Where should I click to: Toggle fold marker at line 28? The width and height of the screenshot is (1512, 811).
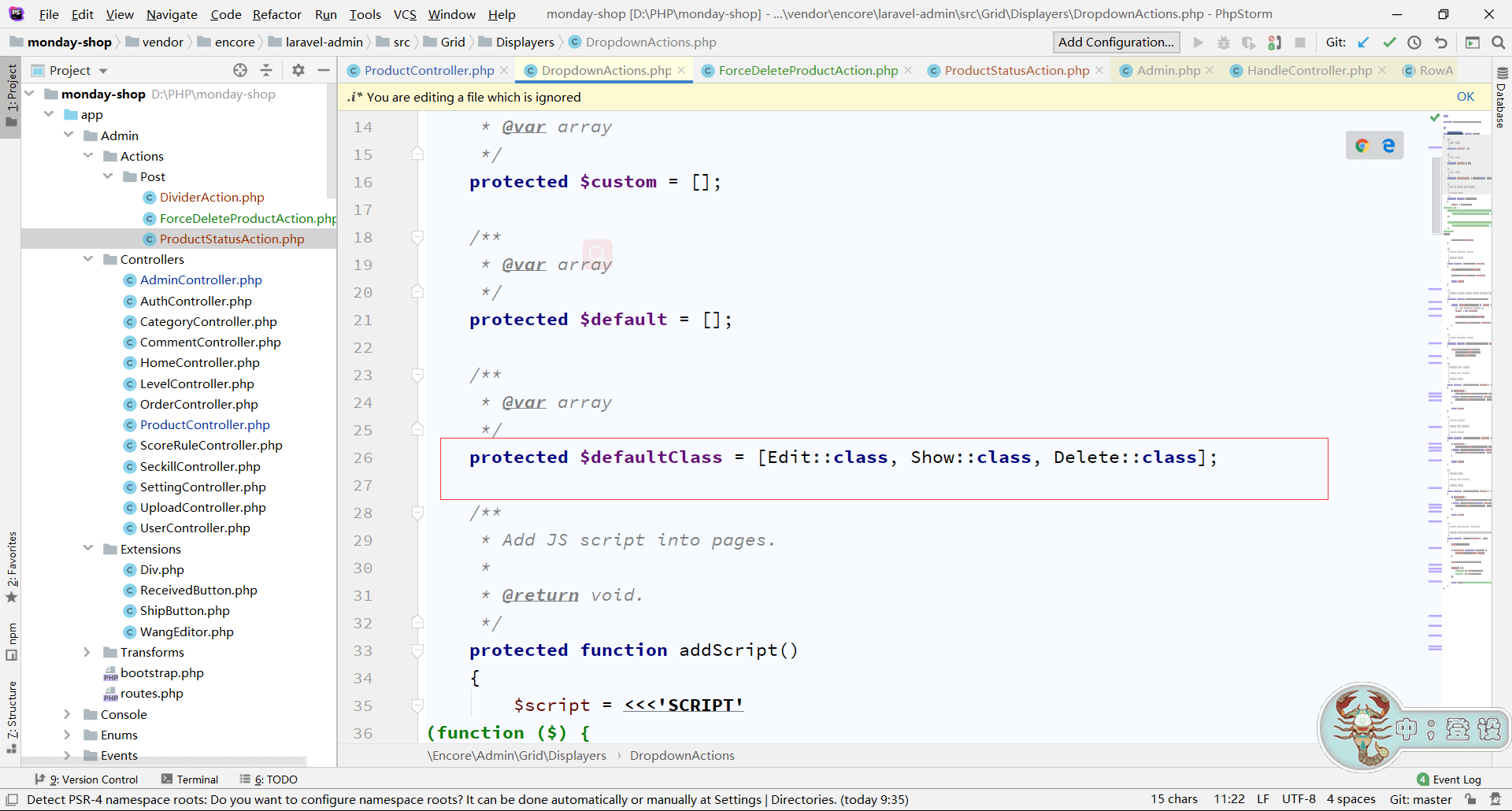pos(417,513)
